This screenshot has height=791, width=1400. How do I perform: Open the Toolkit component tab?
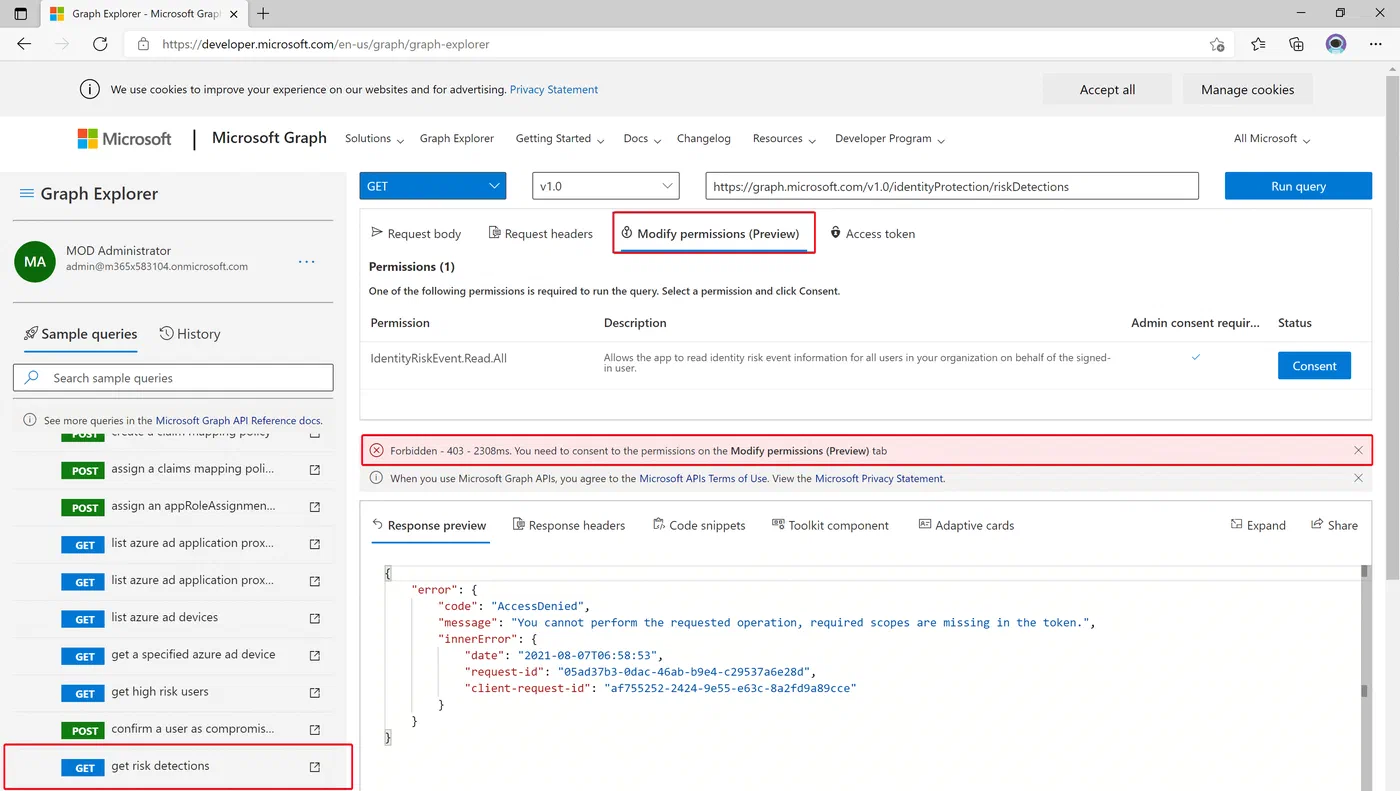[830, 525]
